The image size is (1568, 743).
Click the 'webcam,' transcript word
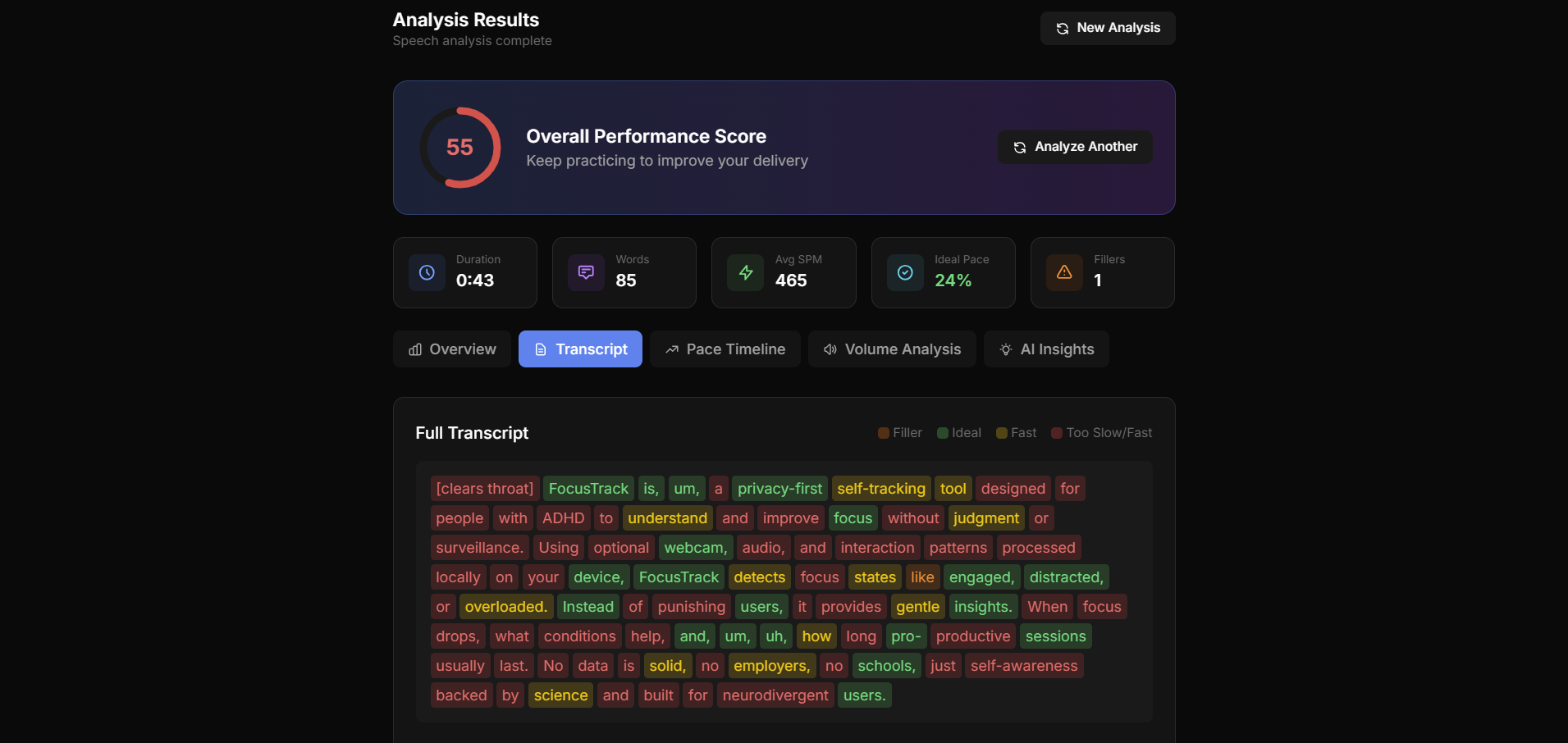pos(696,548)
